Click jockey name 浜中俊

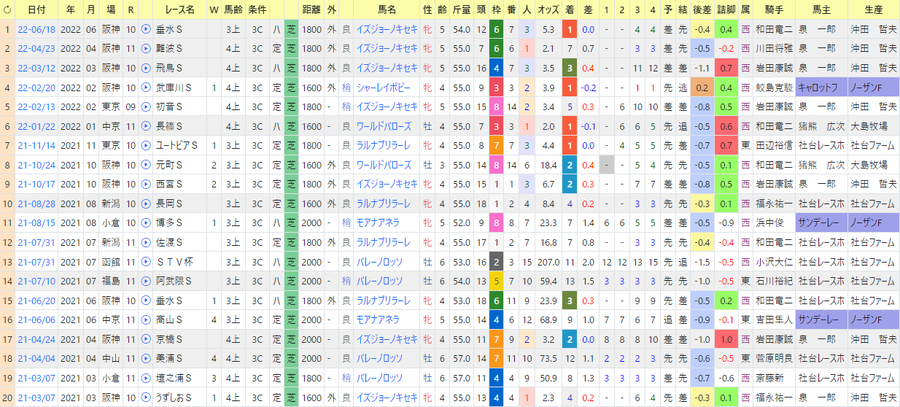[769, 223]
